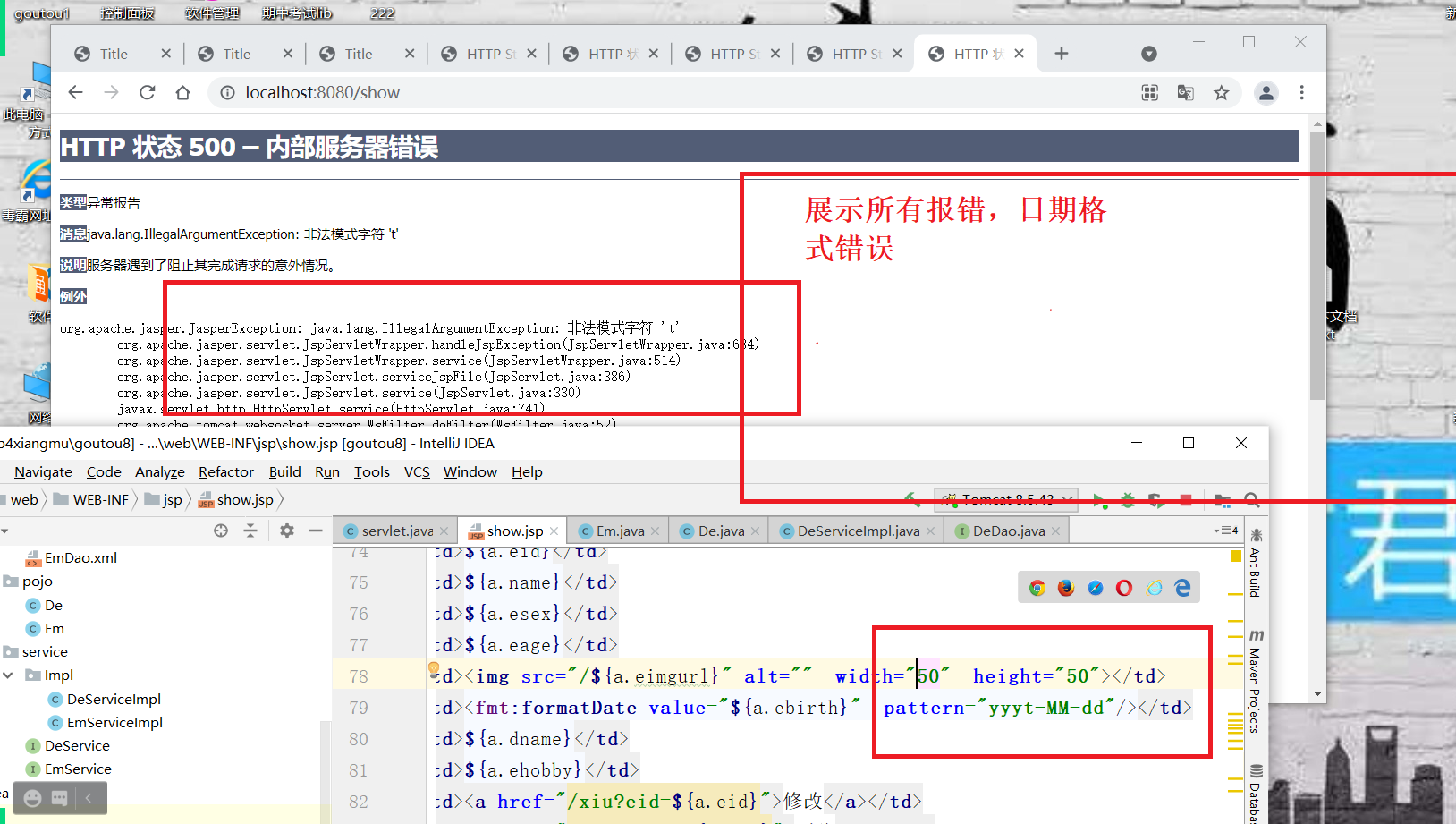
Task: Show hidden editor tabs list
Action: pyautogui.click(x=1226, y=531)
